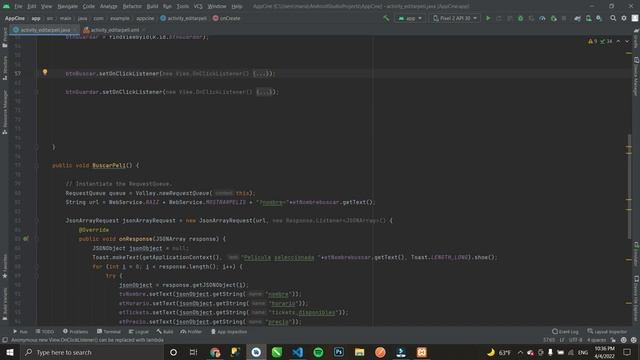This screenshot has height=360, width=640.
Task: Open the File menu
Action: pos(18,6)
